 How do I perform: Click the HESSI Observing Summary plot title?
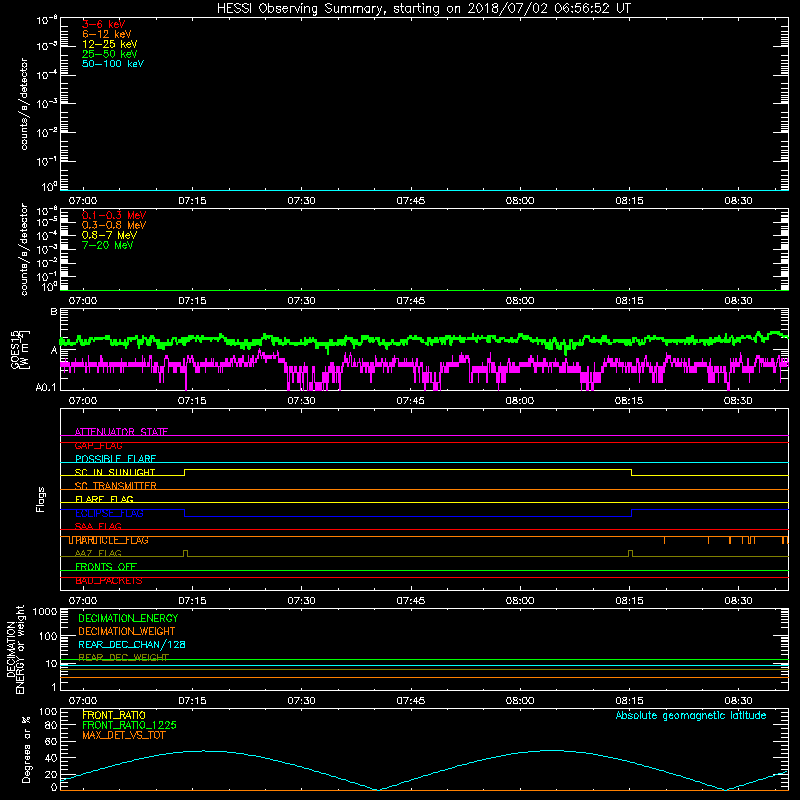(x=423, y=8)
